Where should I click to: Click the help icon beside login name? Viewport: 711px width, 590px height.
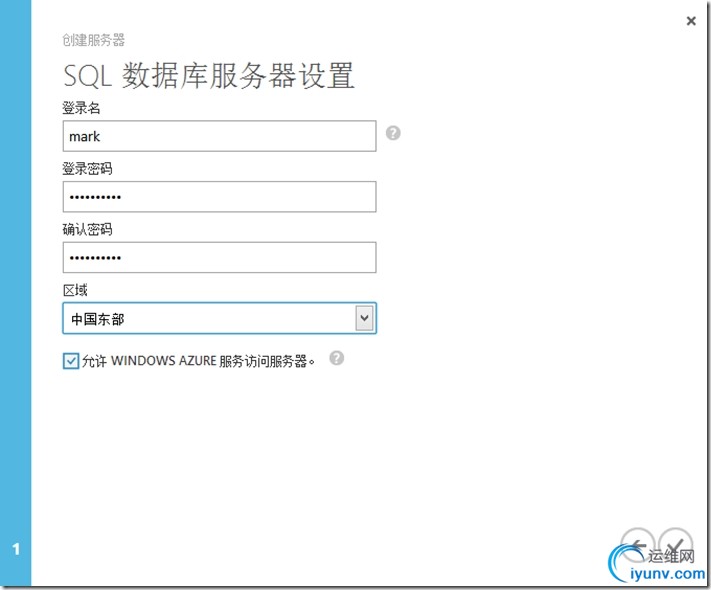pyautogui.click(x=393, y=133)
